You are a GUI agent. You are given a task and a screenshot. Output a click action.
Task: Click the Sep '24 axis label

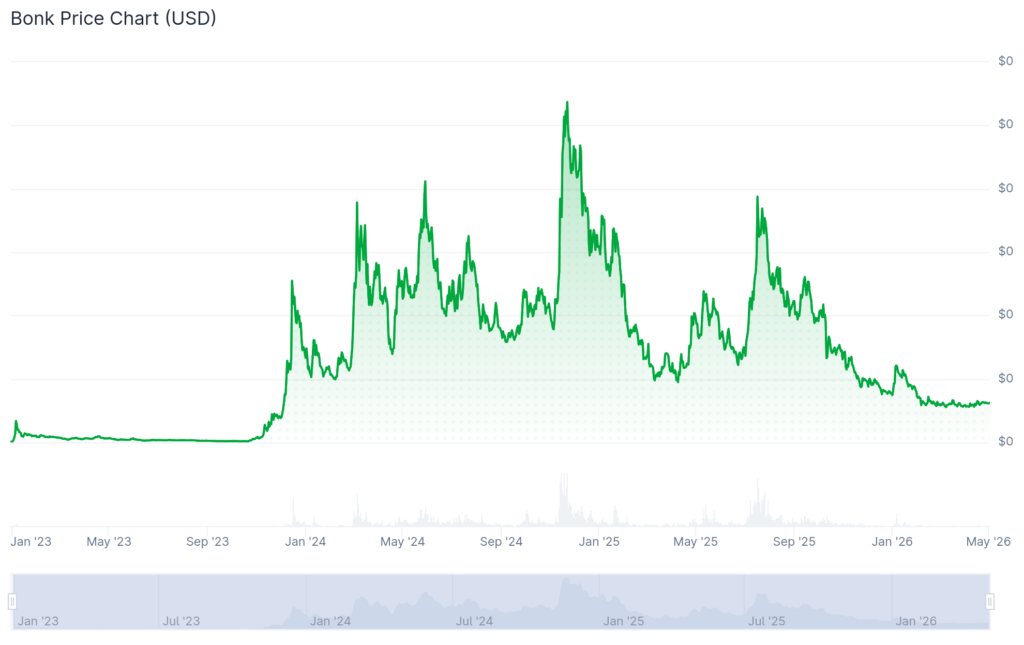[x=501, y=542]
